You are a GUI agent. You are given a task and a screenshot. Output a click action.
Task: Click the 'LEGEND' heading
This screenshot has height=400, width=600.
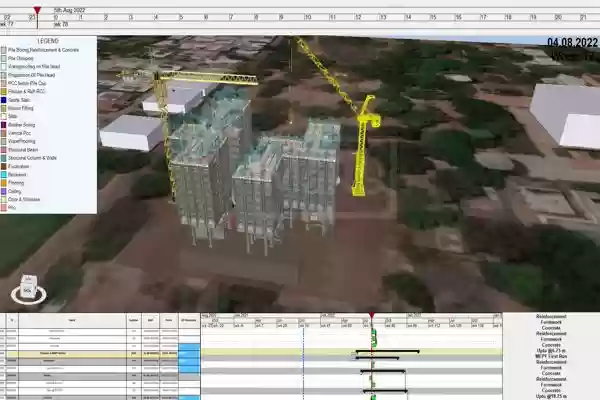click(x=48, y=41)
